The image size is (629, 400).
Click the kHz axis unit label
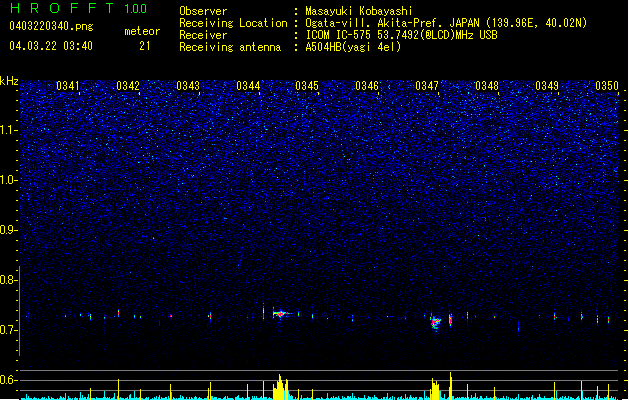click(9, 81)
